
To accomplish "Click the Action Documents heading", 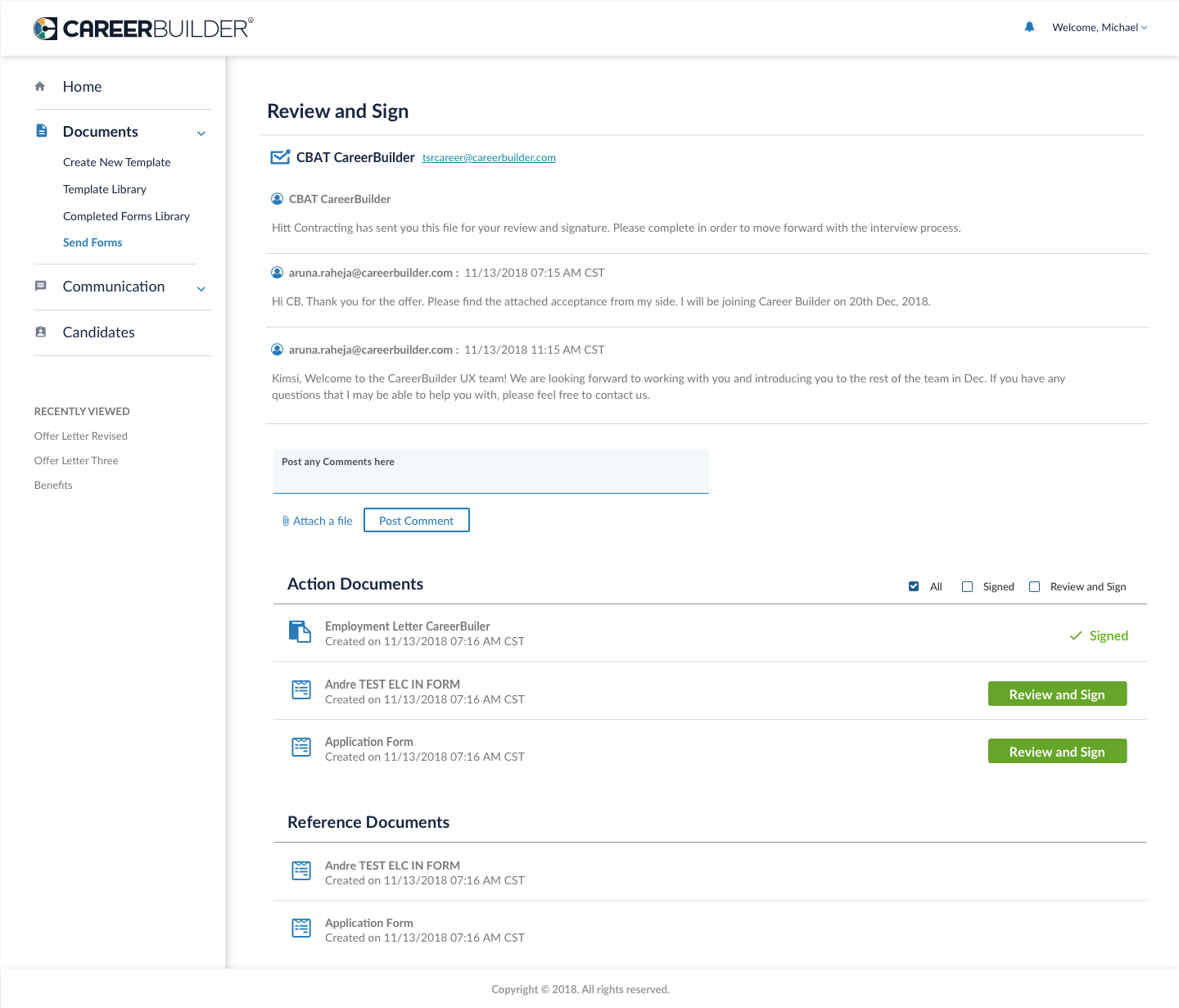I will [x=355, y=584].
